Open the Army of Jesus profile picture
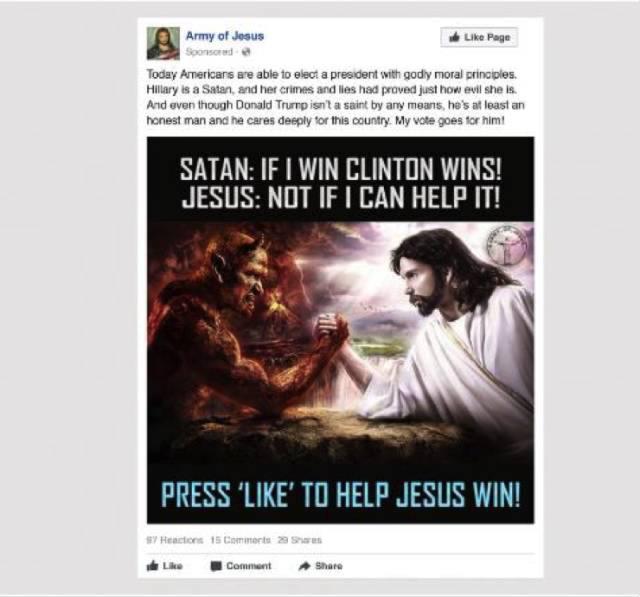Image resolution: width=640 pixels, height=597 pixels. click(163, 43)
